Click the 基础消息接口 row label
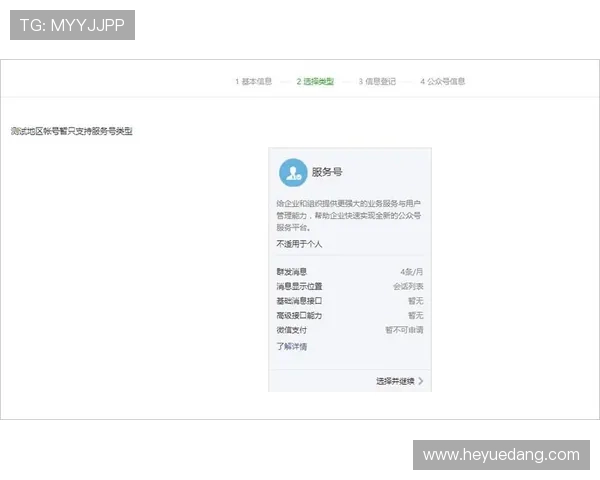Viewport: 600px width, 480px height. point(299,301)
